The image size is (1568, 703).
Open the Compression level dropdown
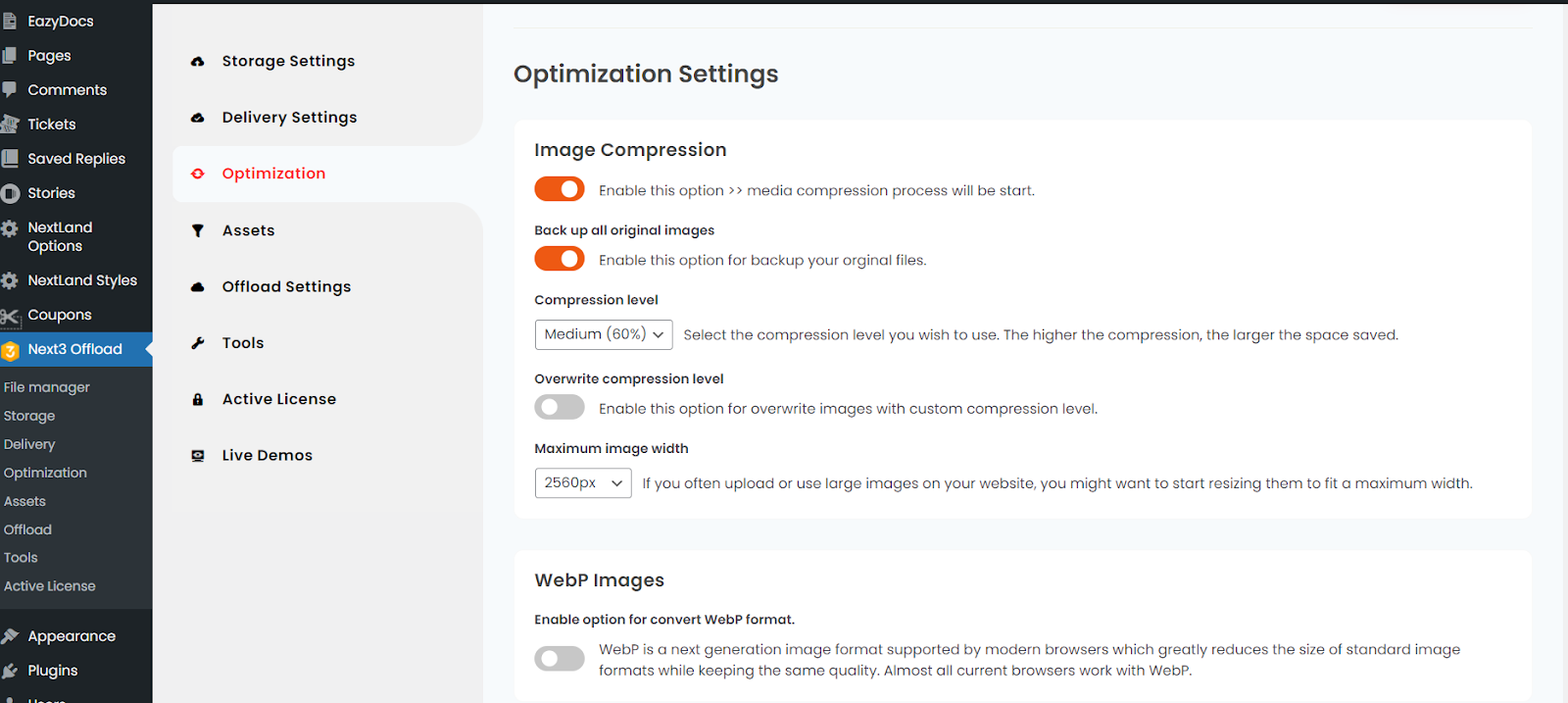604,334
